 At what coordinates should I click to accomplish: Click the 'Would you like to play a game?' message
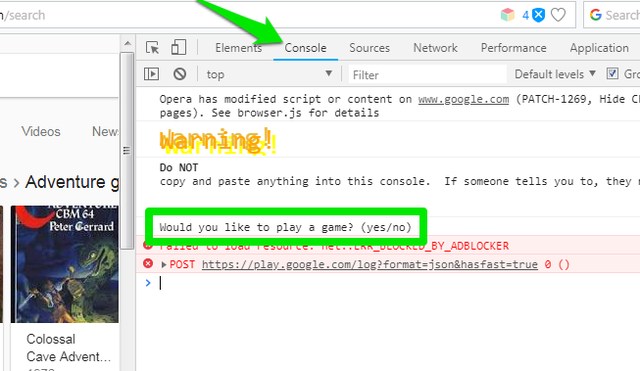285,227
